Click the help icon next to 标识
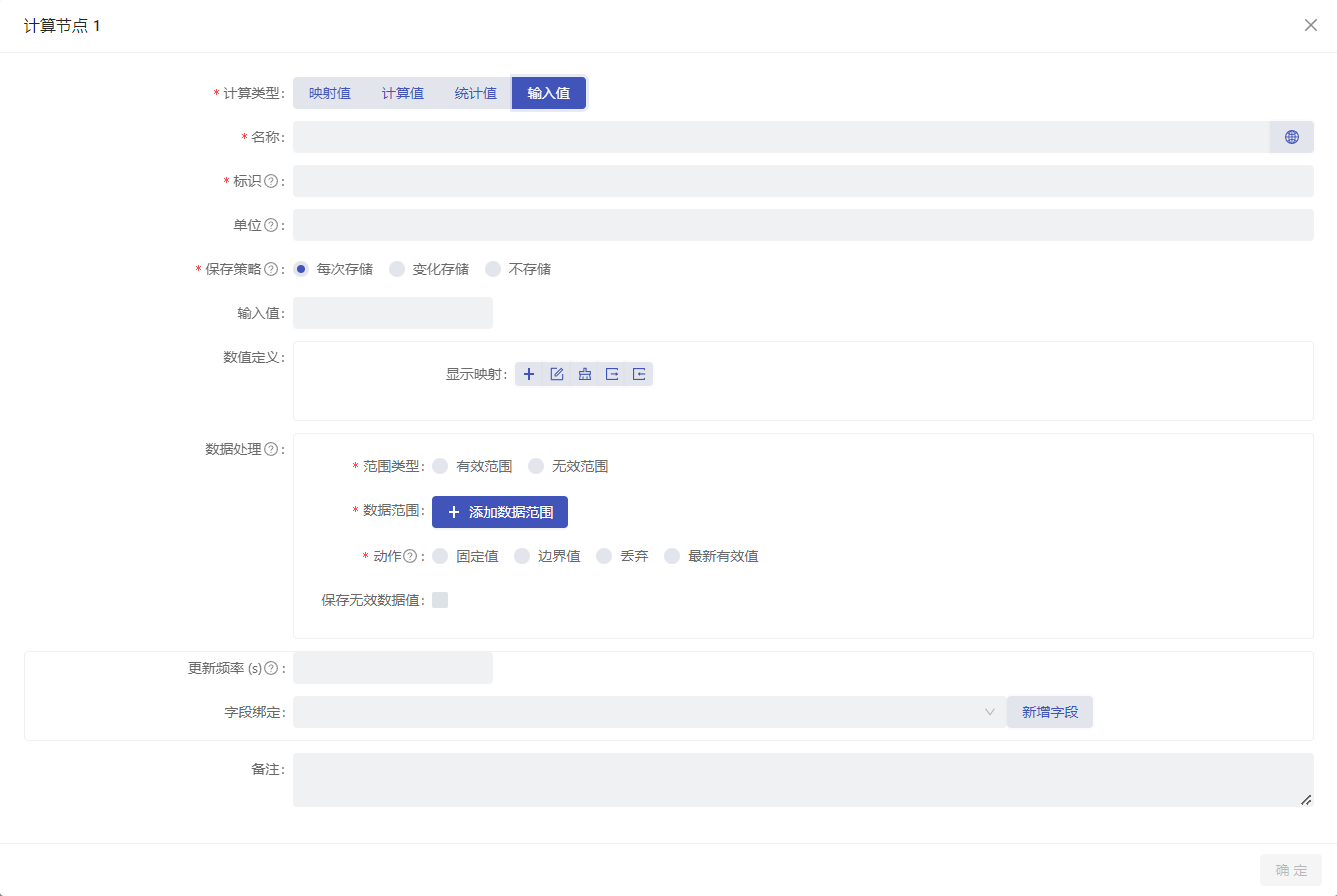 pos(270,181)
